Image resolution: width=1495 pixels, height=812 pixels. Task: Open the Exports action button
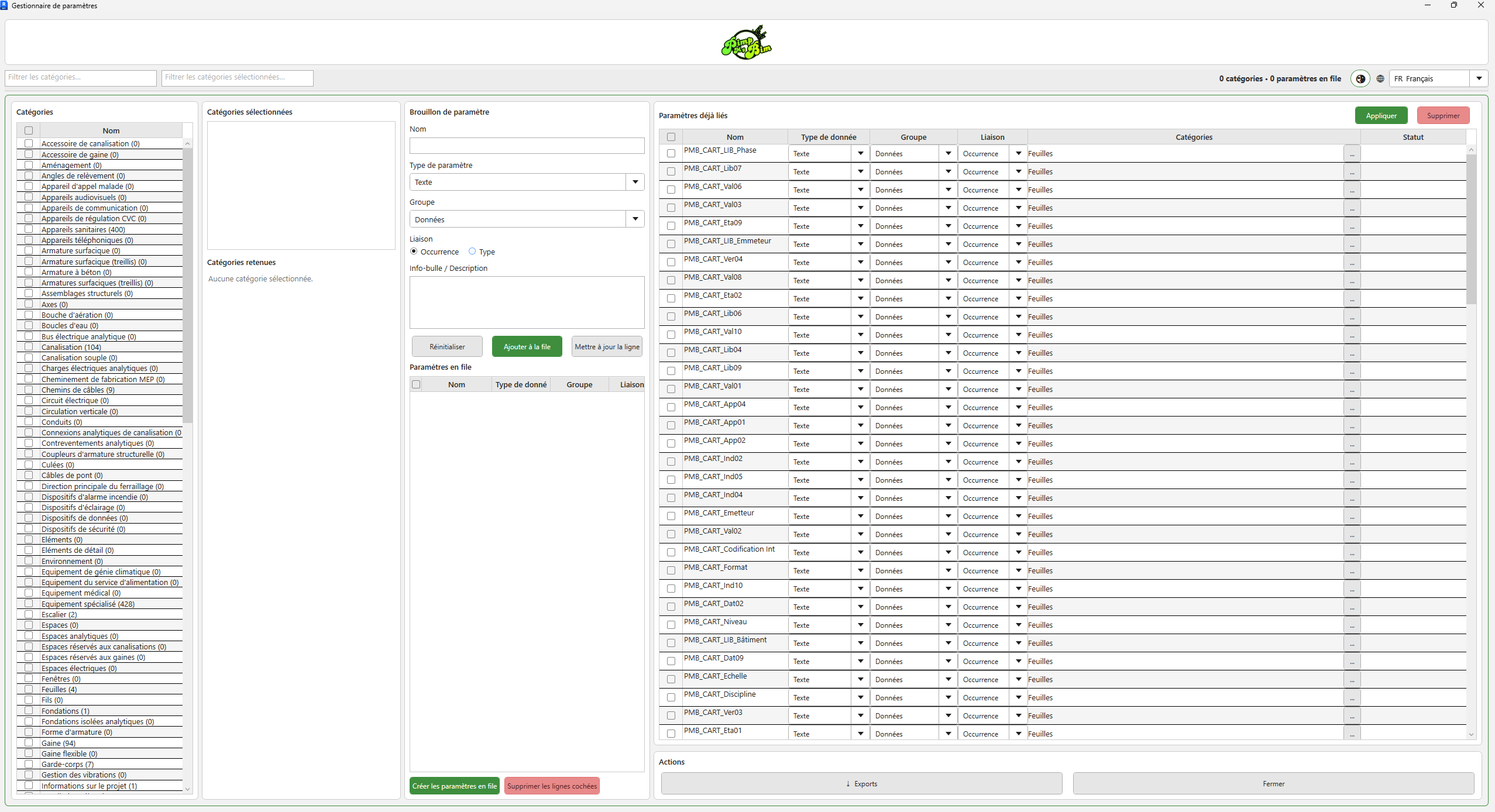click(861, 783)
